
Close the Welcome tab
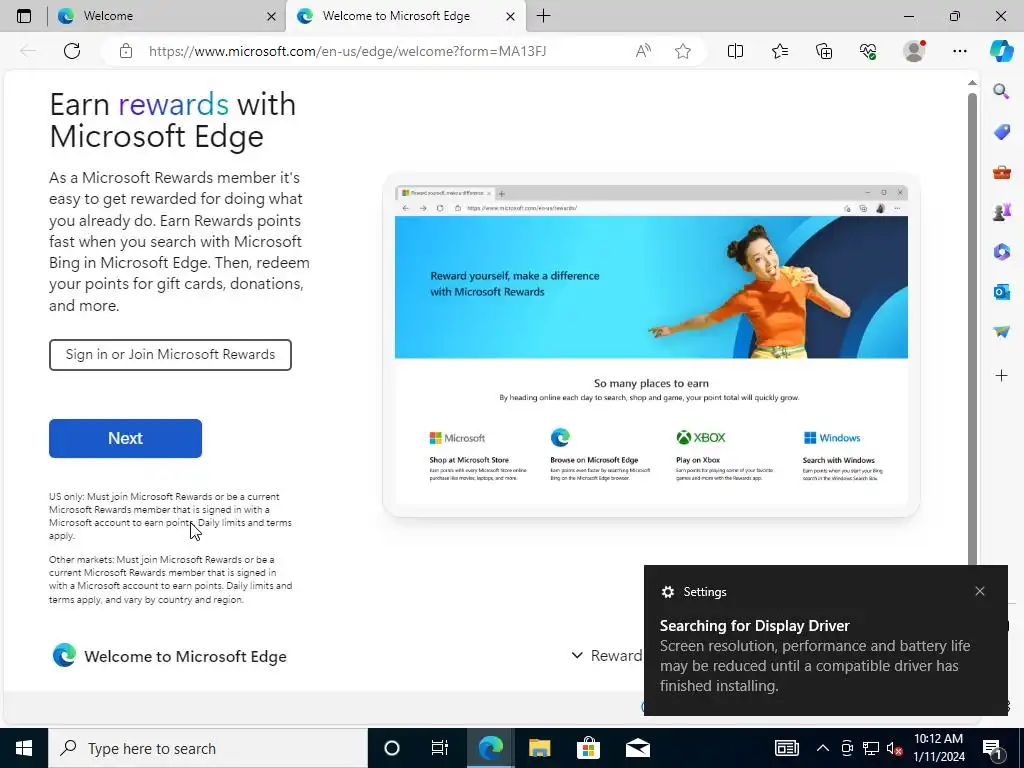click(x=272, y=16)
